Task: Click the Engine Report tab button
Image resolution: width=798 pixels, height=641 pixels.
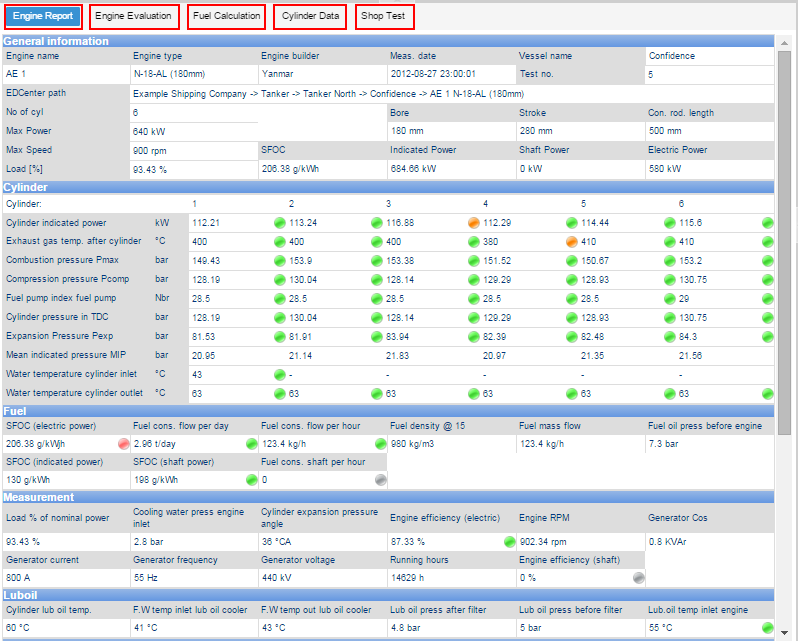Action: coord(43,17)
